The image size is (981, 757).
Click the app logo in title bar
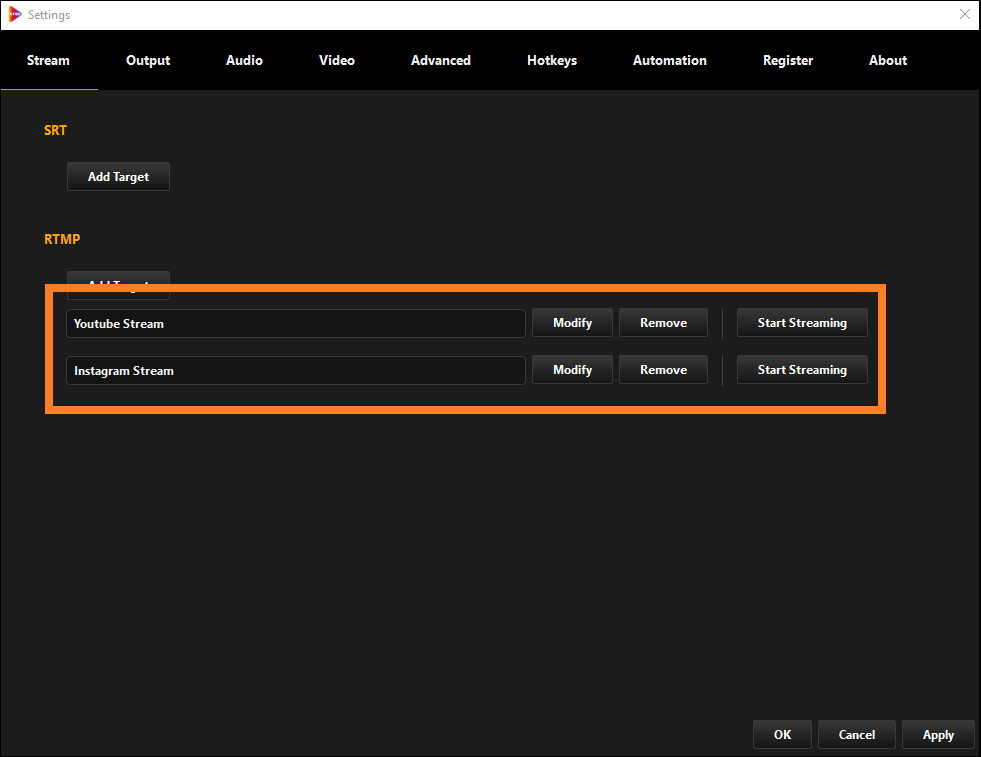coord(14,14)
